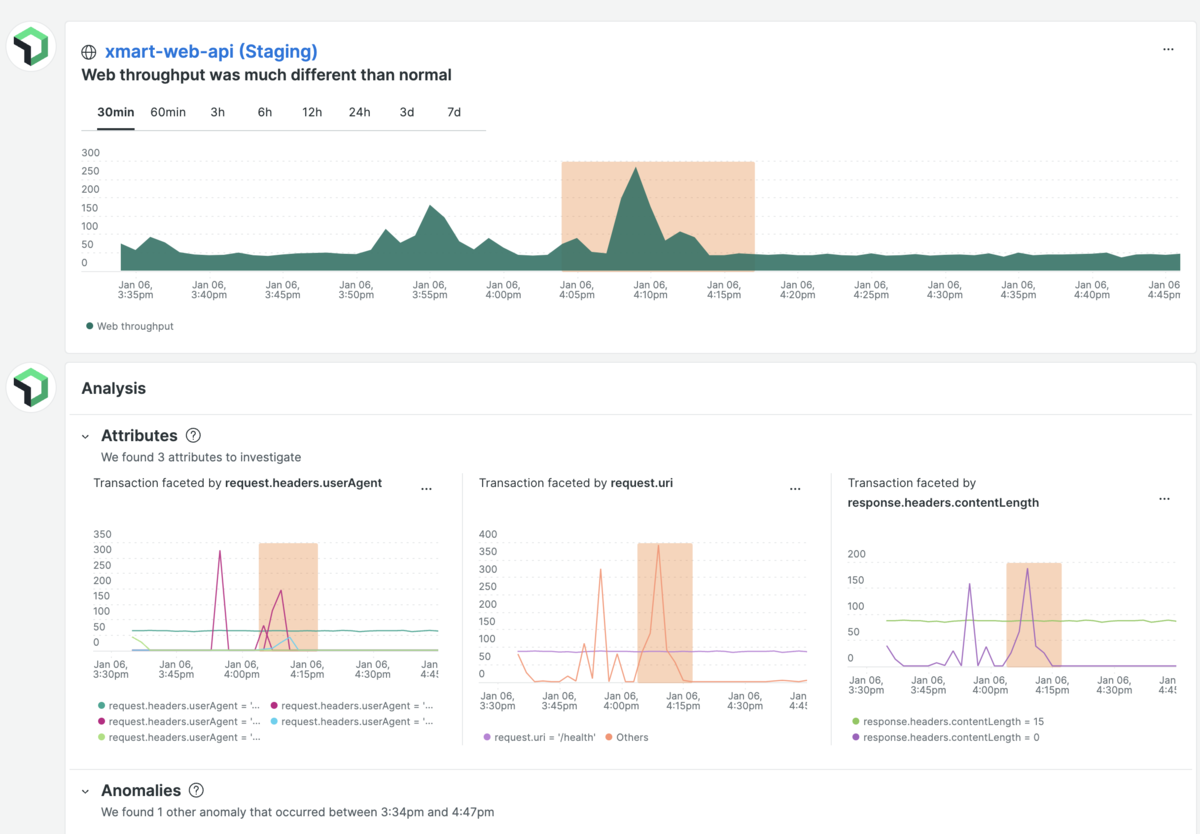Select the 7d time range tab
Viewport: 1200px width, 834px height.
(454, 112)
